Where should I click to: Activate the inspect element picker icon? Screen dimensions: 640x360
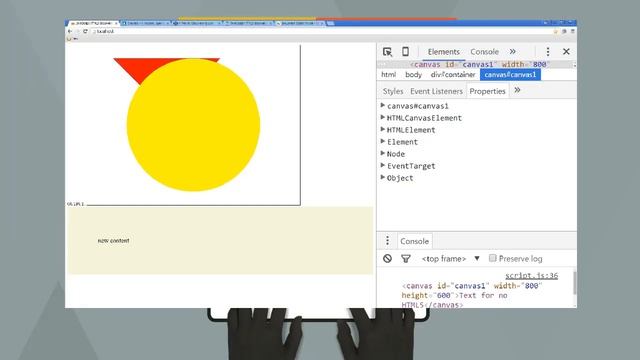pyautogui.click(x=387, y=52)
